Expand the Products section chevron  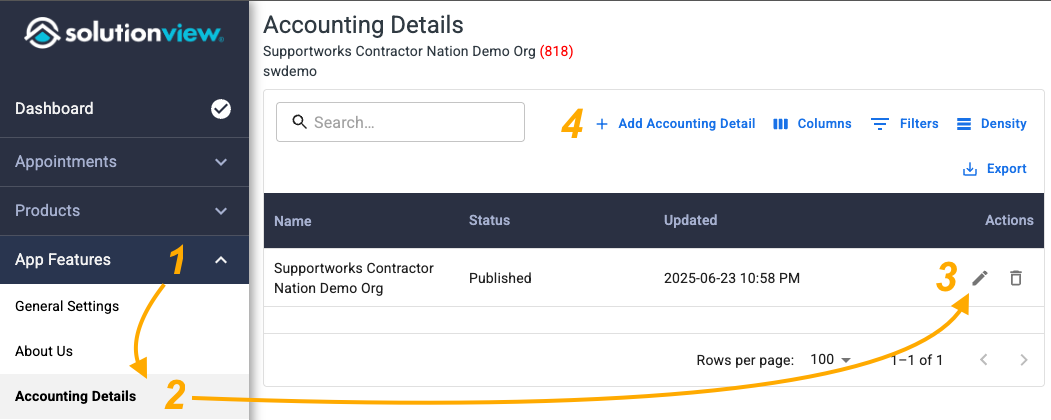click(x=221, y=210)
